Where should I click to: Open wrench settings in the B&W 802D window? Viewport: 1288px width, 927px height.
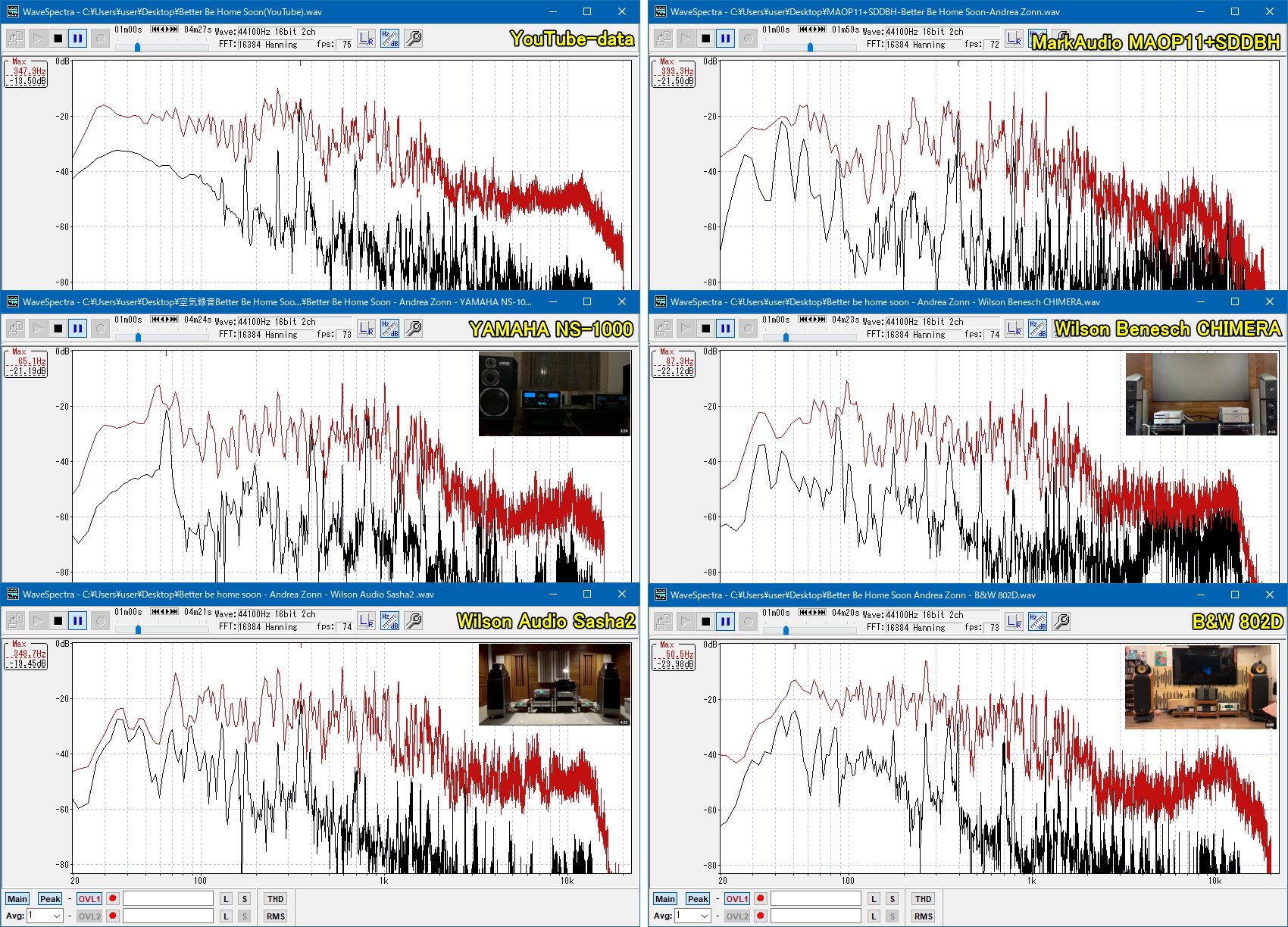click(x=1061, y=621)
